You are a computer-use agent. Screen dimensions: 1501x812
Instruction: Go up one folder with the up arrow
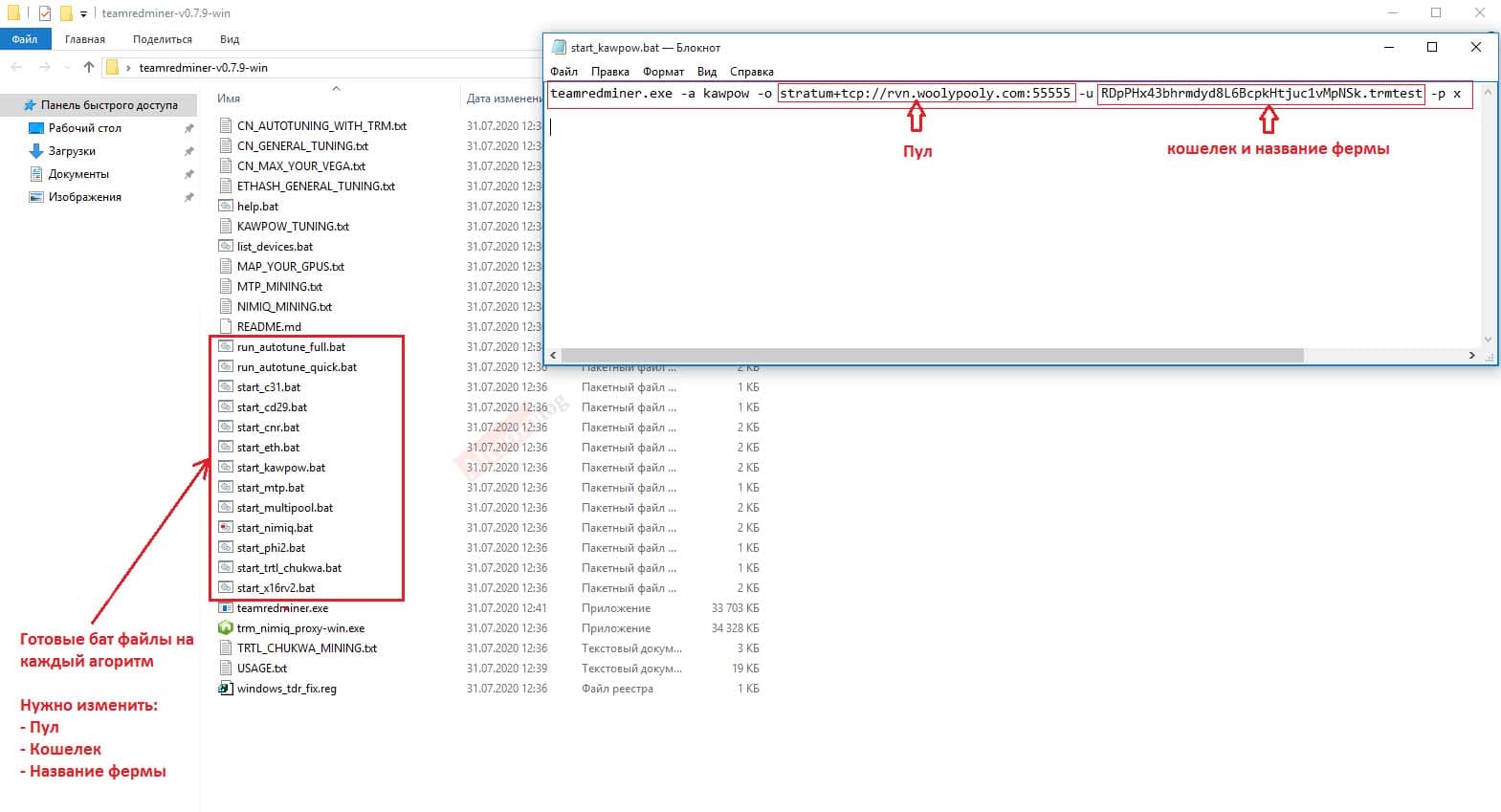(x=89, y=67)
